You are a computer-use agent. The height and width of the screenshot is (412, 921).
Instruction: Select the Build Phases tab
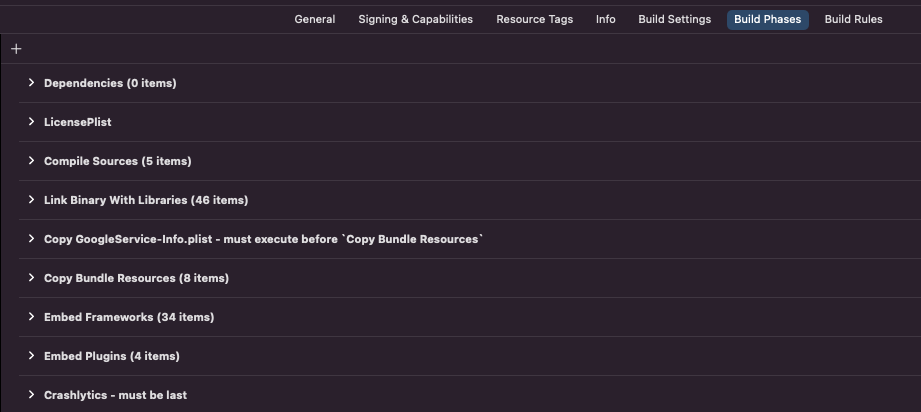click(768, 19)
